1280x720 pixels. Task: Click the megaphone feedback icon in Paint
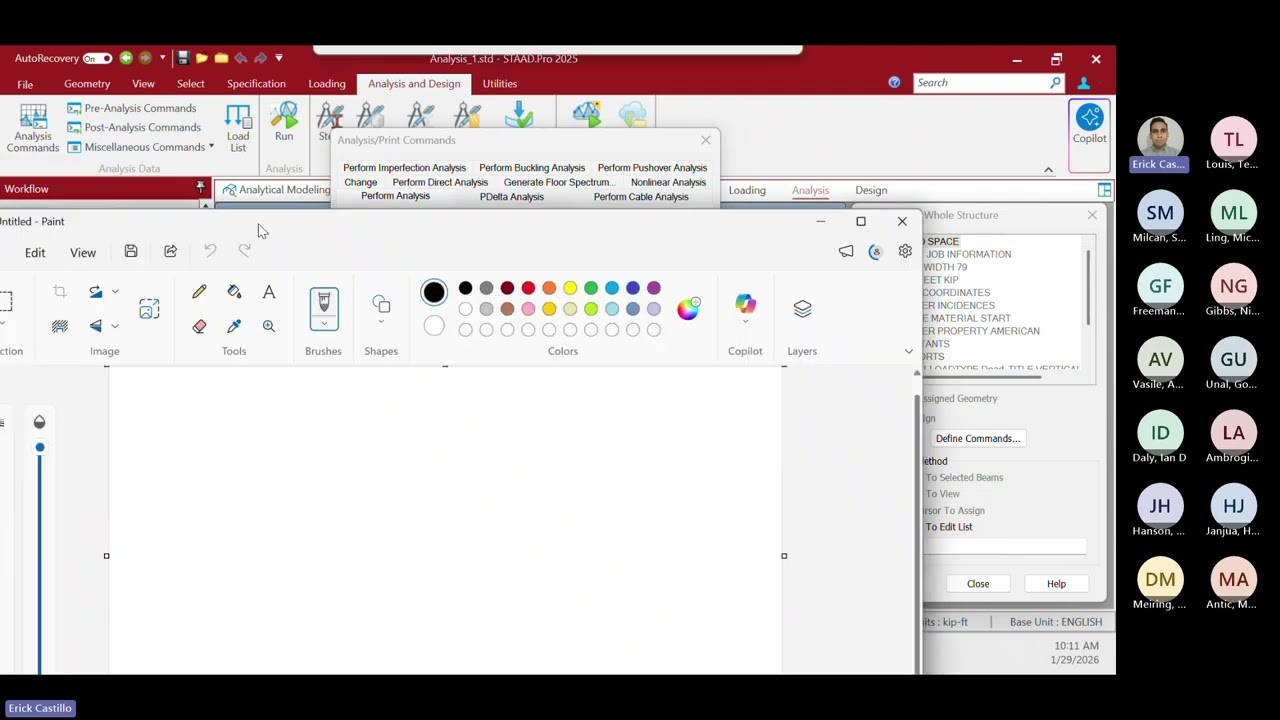846,251
